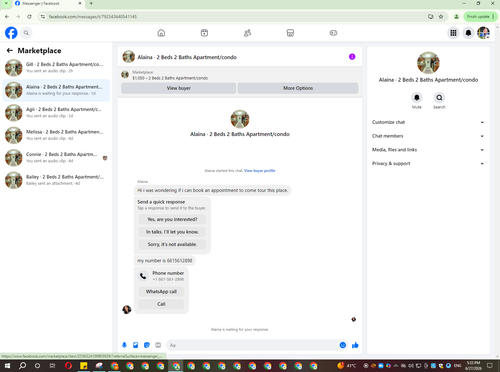Open the Gaming tab icon

(x=333, y=33)
